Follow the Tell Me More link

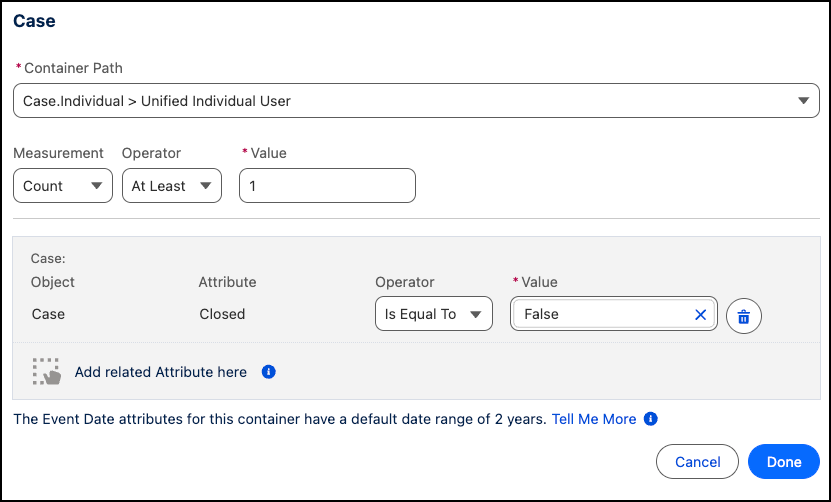click(x=593, y=419)
